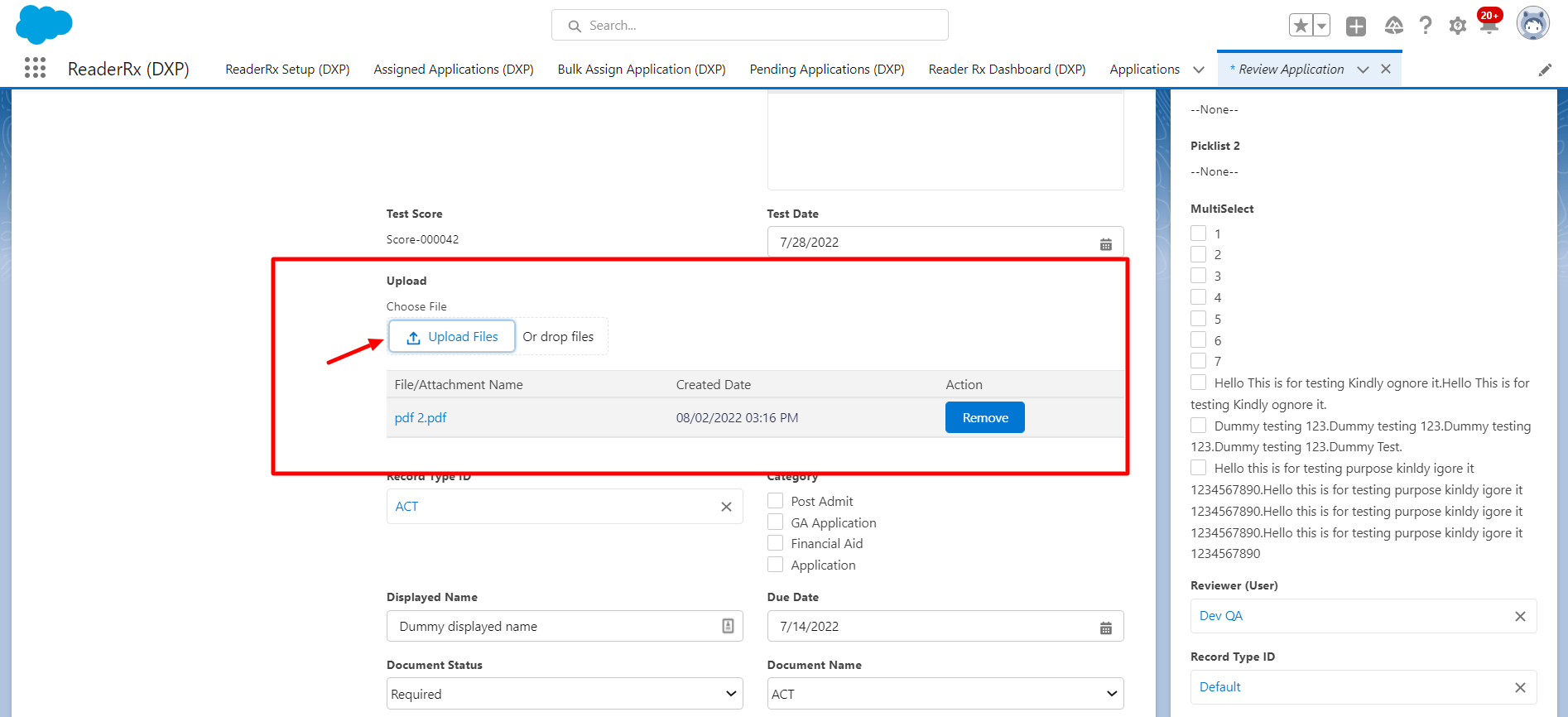Check the Post Admit category checkbox

coord(776,501)
